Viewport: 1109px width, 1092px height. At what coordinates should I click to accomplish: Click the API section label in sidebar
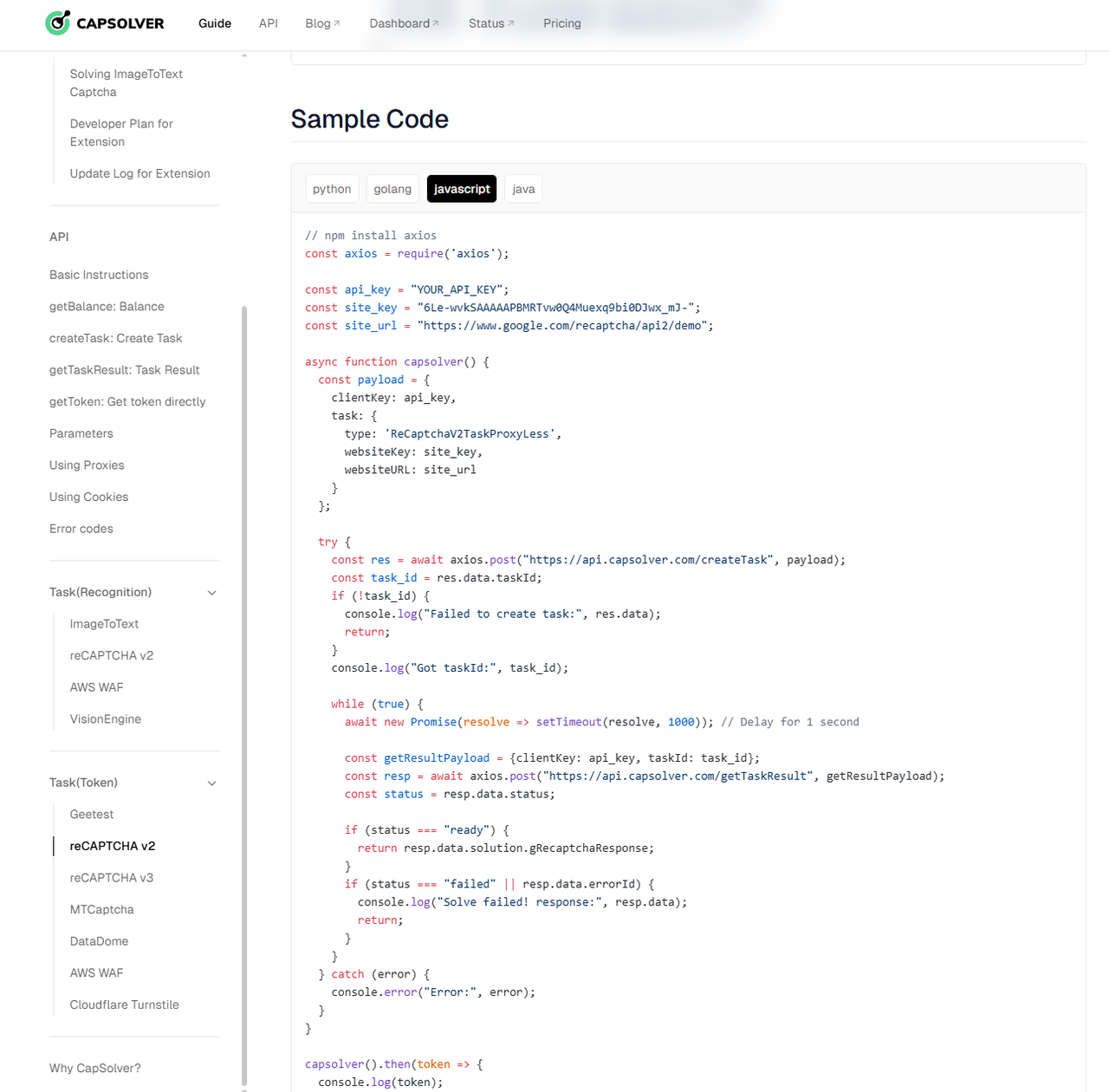click(59, 237)
